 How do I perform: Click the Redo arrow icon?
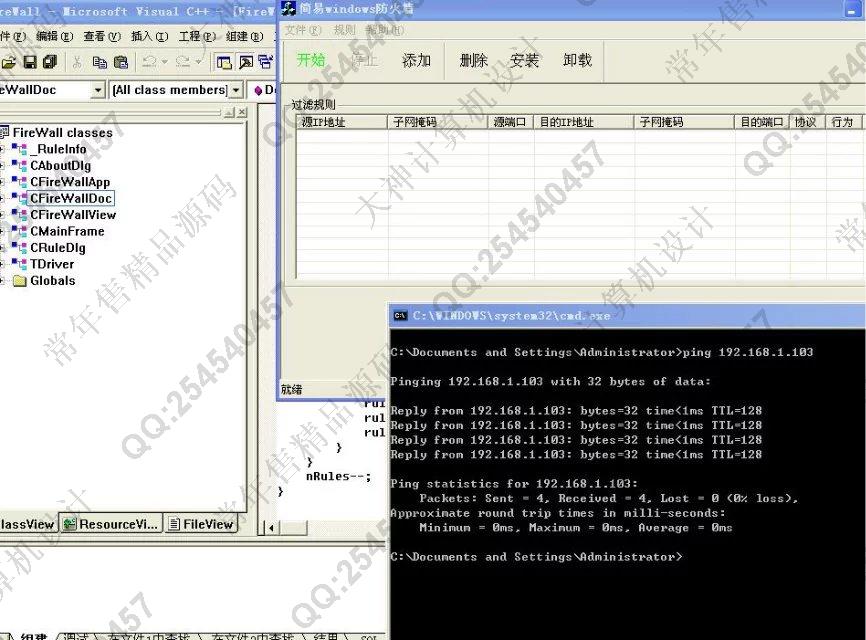(183, 62)
